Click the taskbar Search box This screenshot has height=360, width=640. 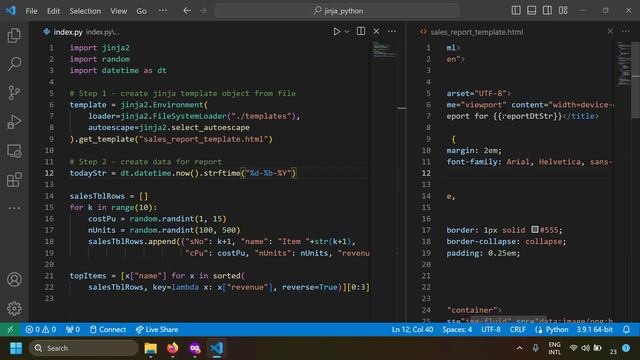pos(84,348)
